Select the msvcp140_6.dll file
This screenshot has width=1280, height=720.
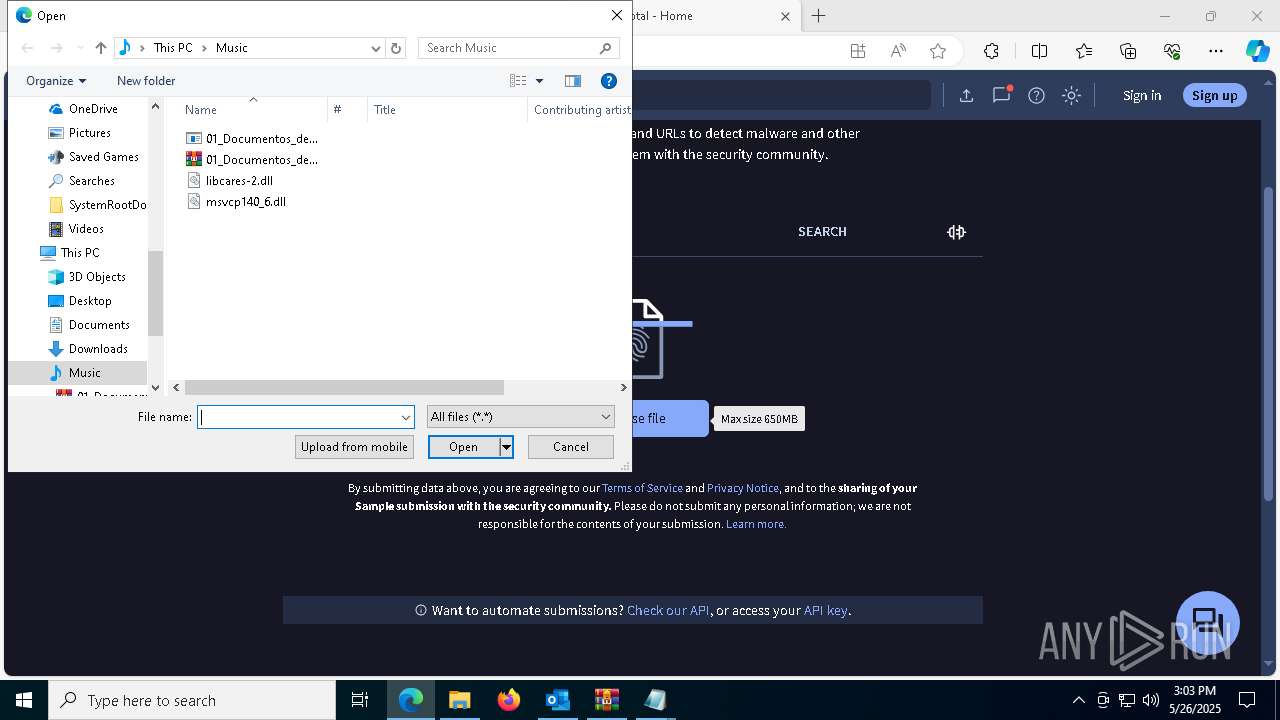point(246,202)
